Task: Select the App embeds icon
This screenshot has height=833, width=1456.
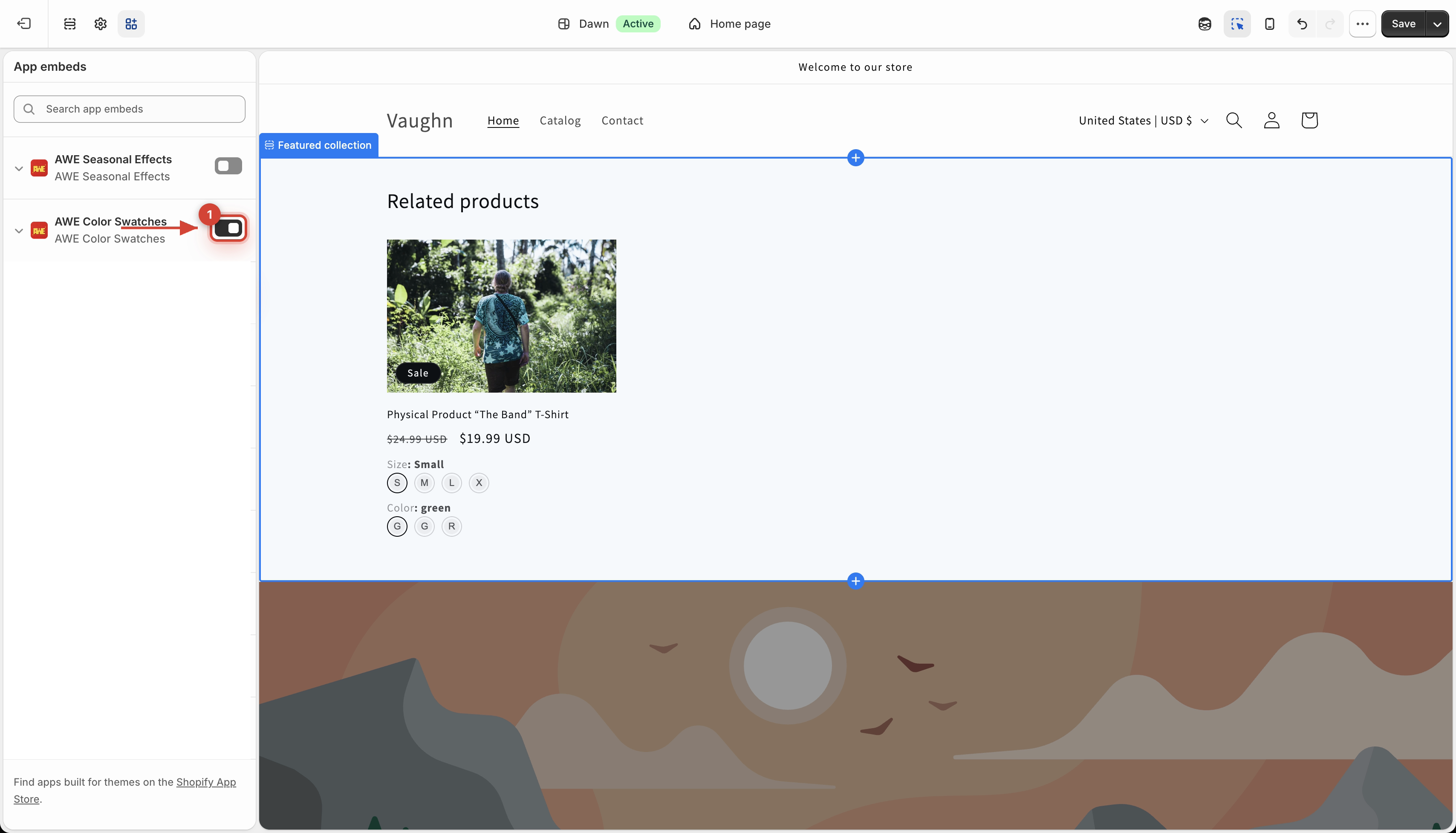Action: (x=131, y=23)
